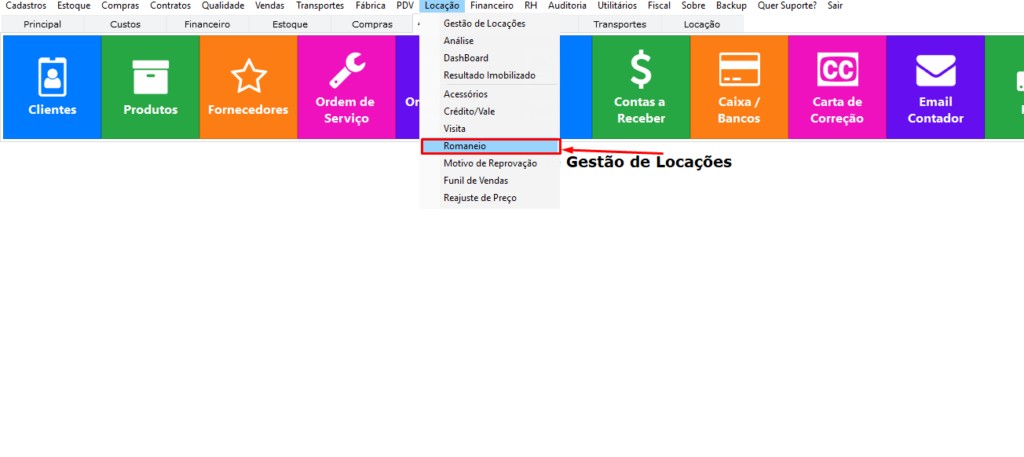1024x457 pixels.
Task: Click Reajuste de Preço menu item
Action: [480, 198]
